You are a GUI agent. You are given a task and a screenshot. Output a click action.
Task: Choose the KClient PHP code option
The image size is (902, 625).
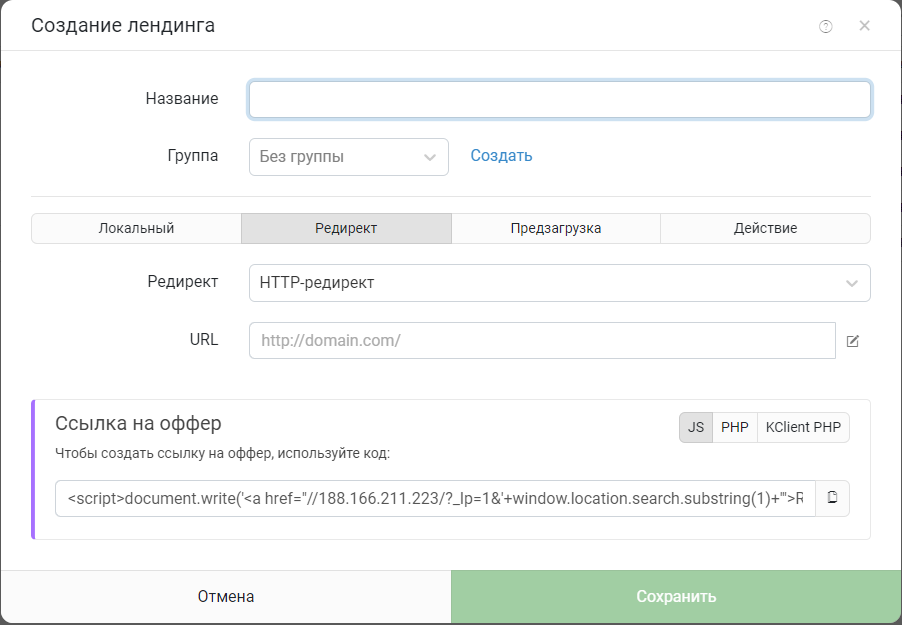(803, 427)
